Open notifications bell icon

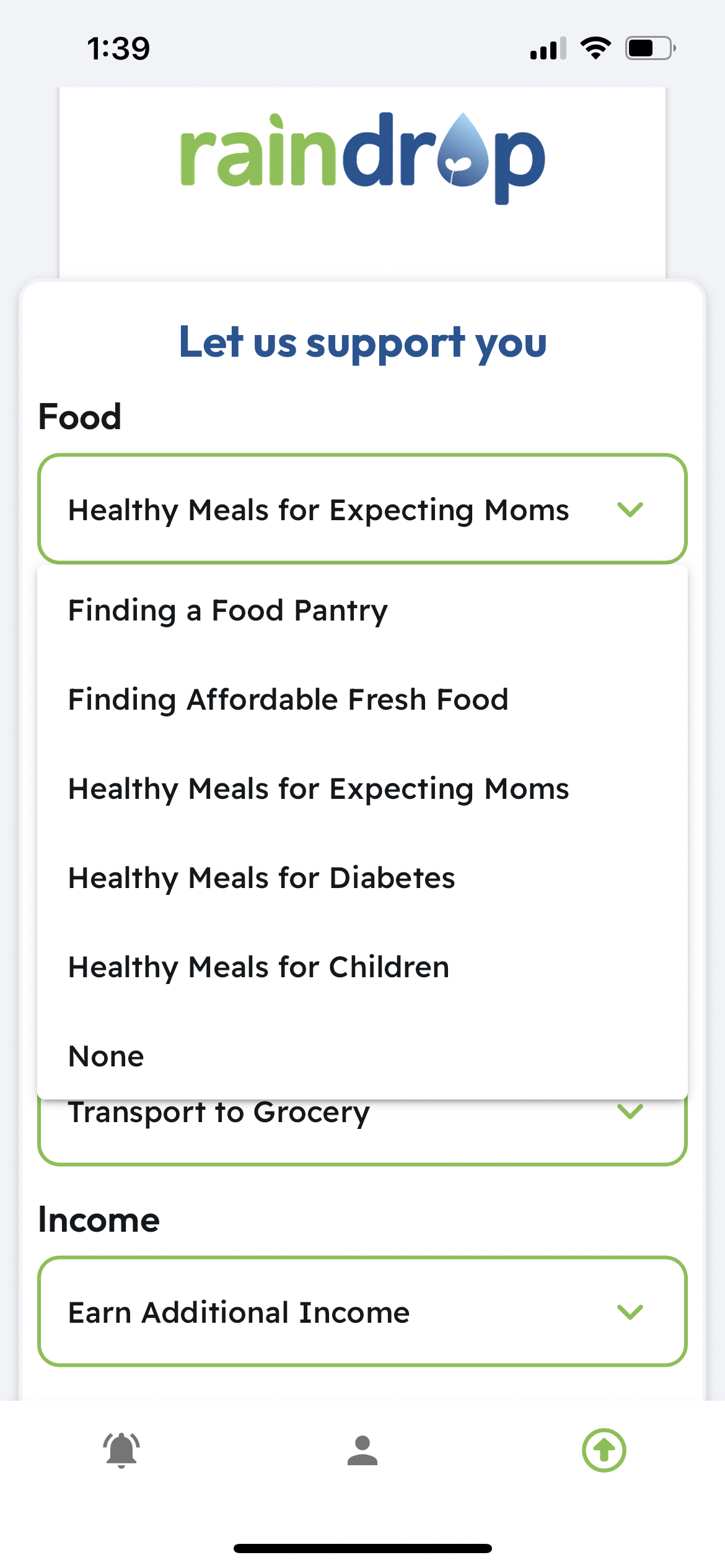pos(121,1450)
